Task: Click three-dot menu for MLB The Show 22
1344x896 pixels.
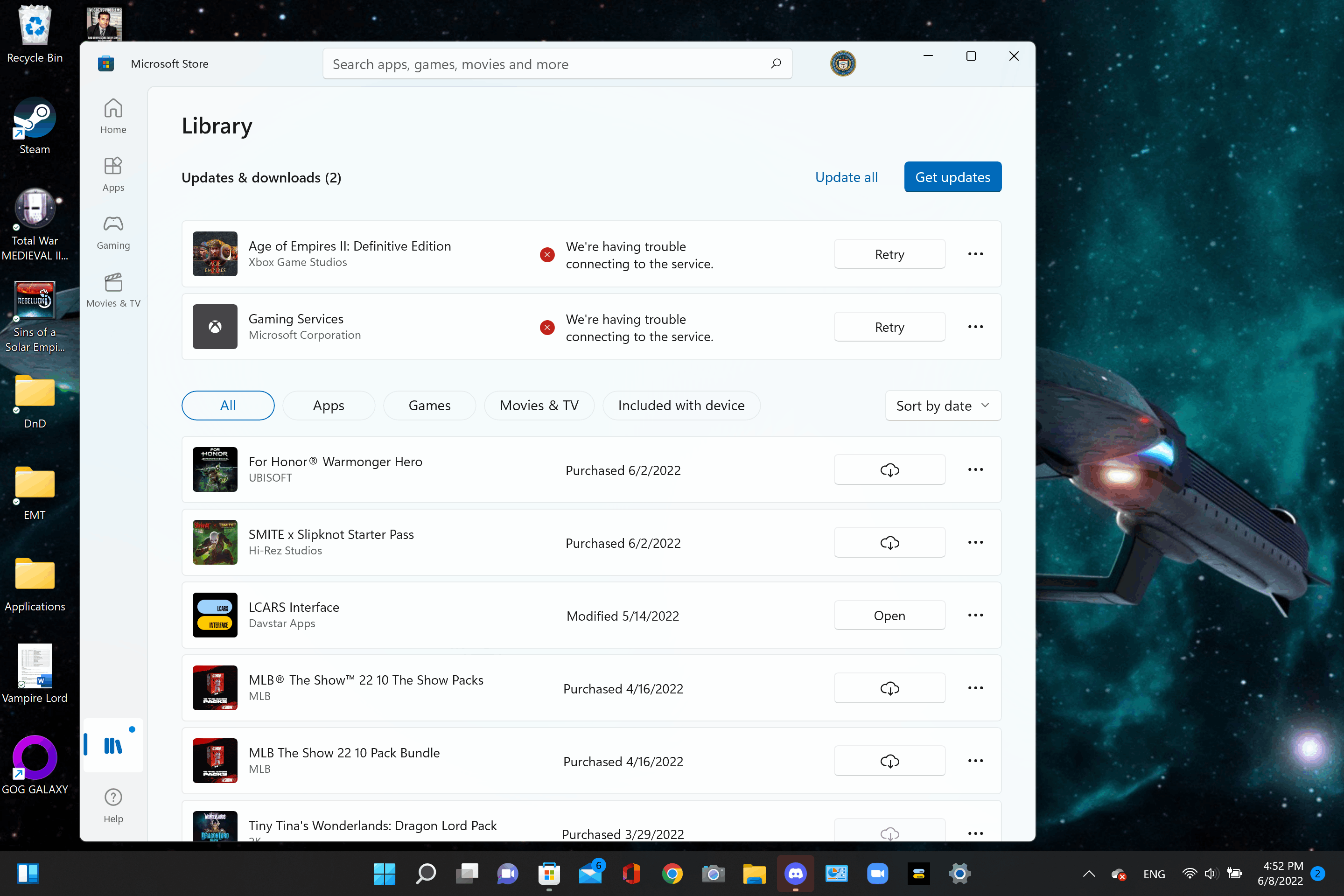Action: click(975, 761)
